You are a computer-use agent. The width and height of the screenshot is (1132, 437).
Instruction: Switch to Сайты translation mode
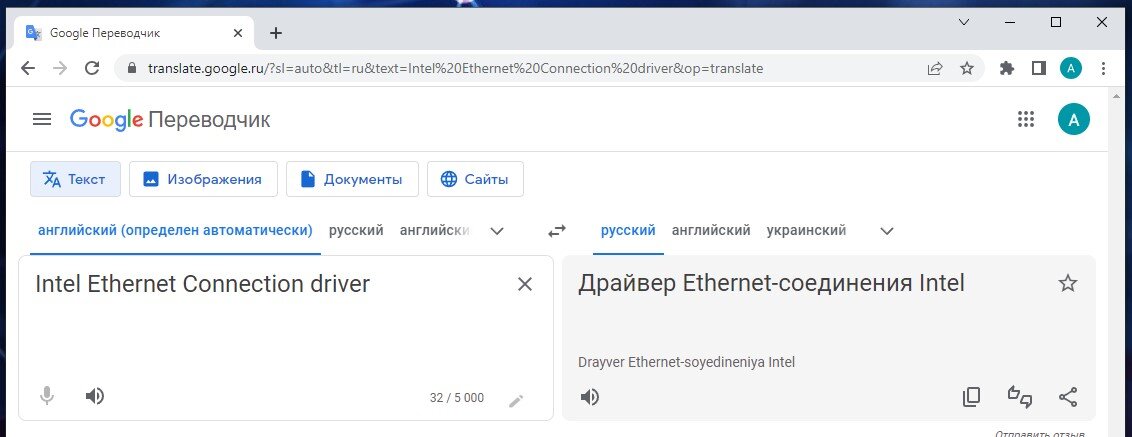[x=476, y=179]
